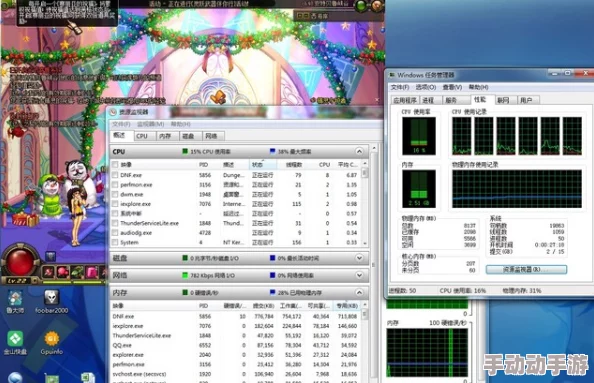The width and height of the screenshot is (594, 383).
Task: Sort memory list by 专用(KB) column header
Action: pos(347,305)
